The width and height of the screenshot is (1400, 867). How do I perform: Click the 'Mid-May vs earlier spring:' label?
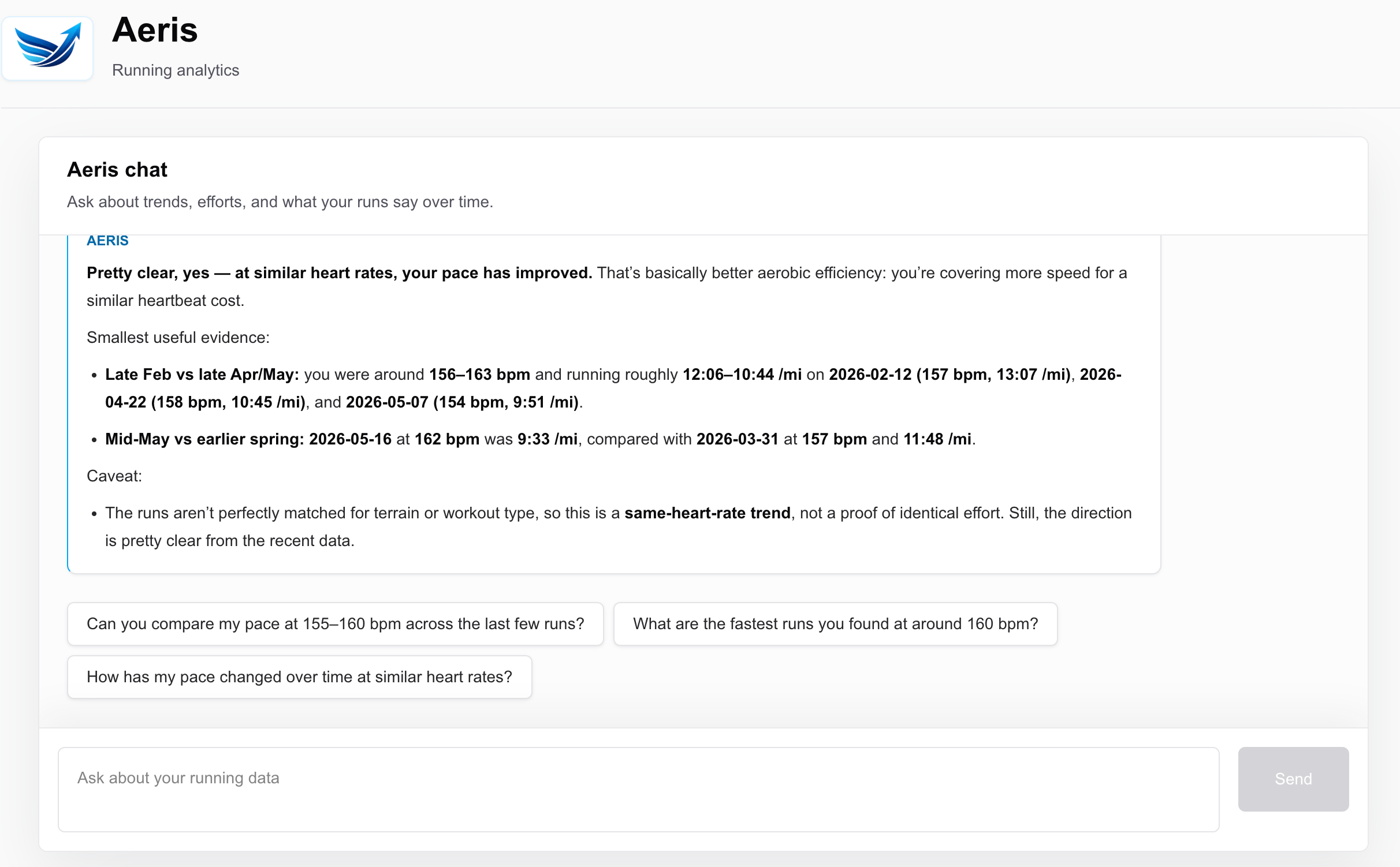point(204,439)
